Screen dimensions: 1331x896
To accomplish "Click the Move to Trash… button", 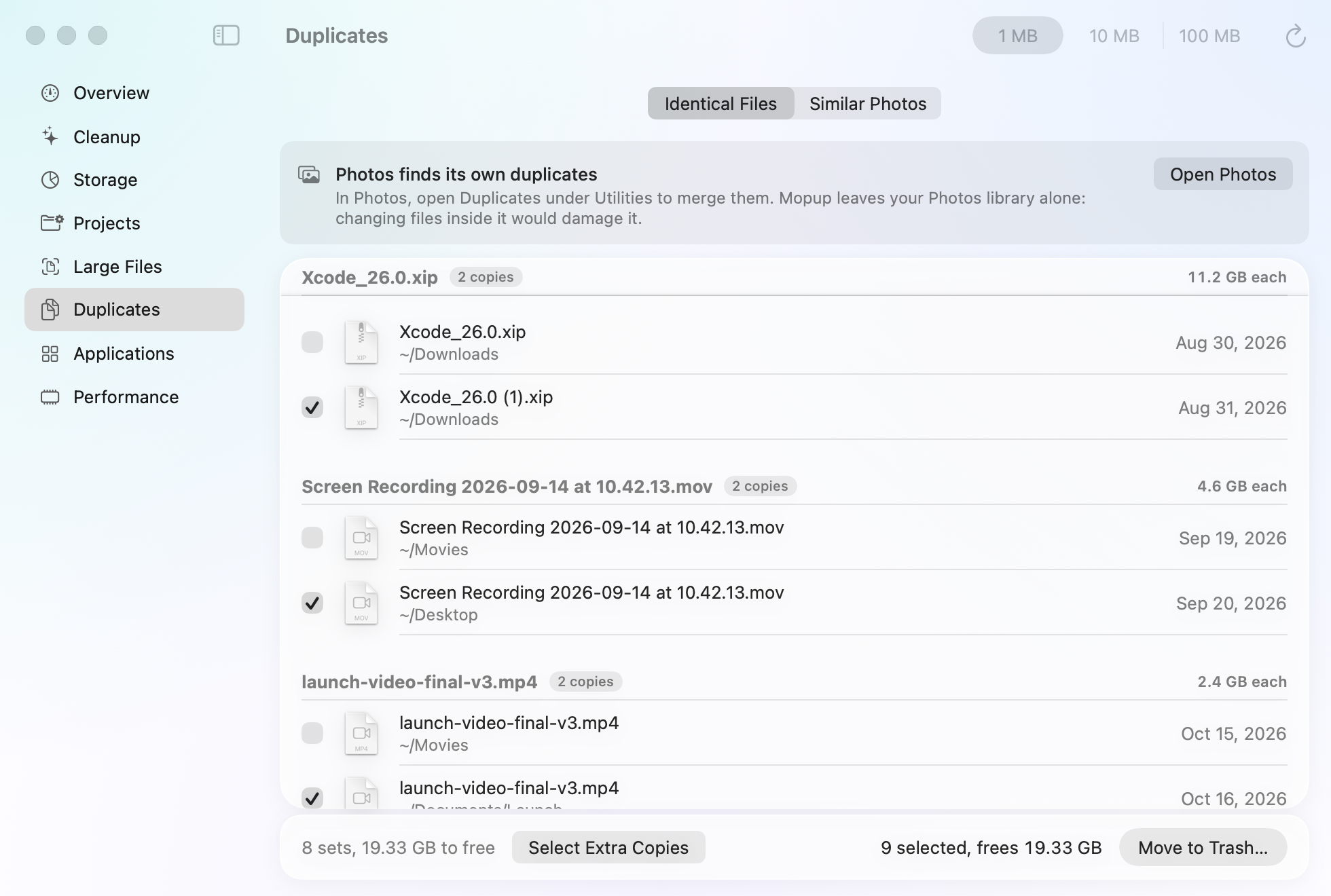I will tap(1203, 847).
